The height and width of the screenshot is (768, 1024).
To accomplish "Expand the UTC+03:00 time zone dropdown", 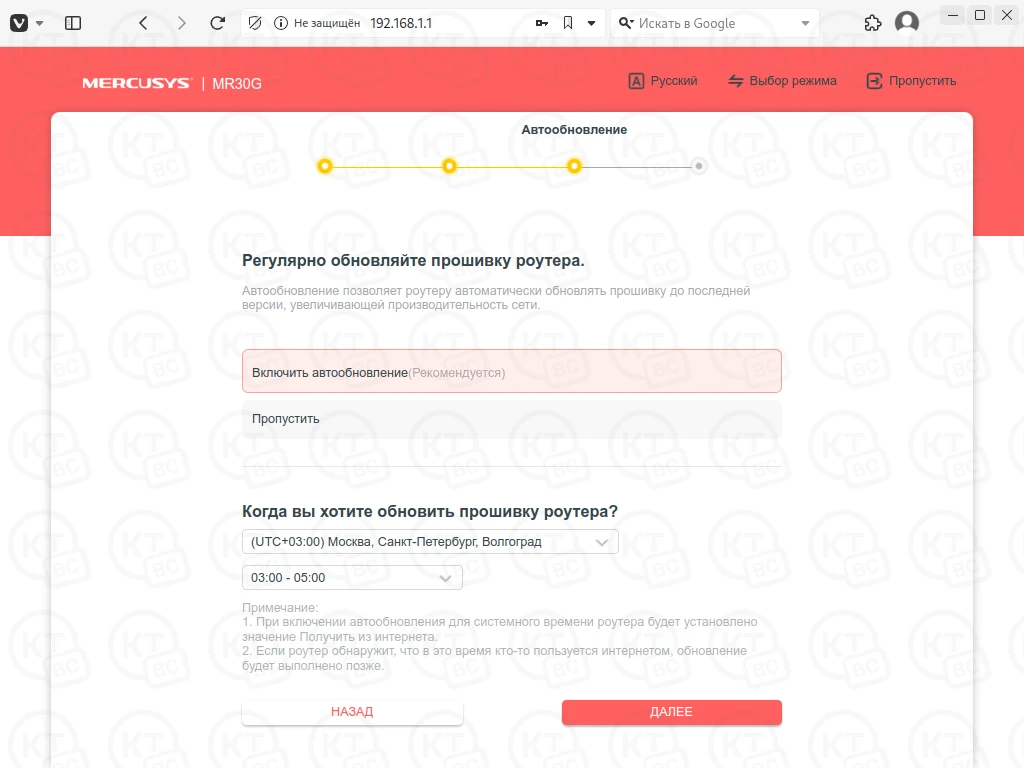I will pos(430,542).
